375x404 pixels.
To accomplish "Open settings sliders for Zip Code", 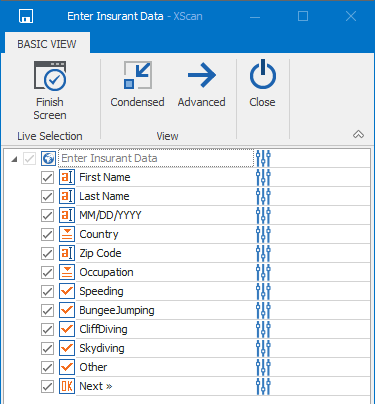I will coord(263,253).
